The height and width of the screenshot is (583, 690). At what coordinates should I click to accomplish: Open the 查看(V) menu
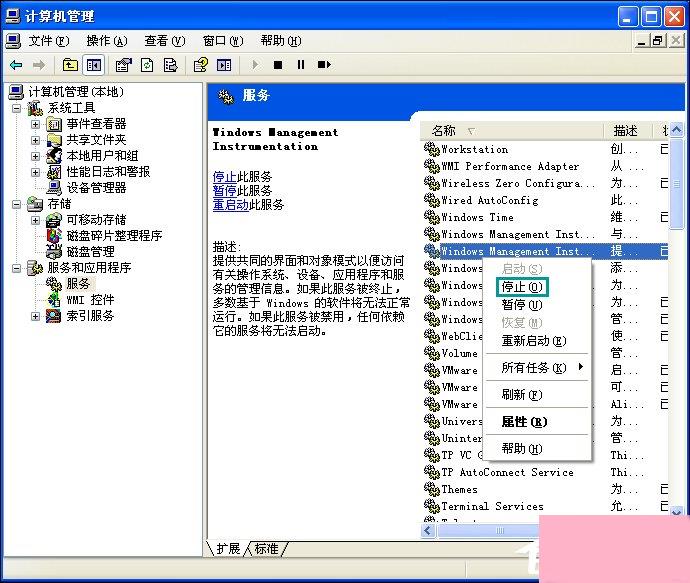pyautogui.click(x=165, y=41)
